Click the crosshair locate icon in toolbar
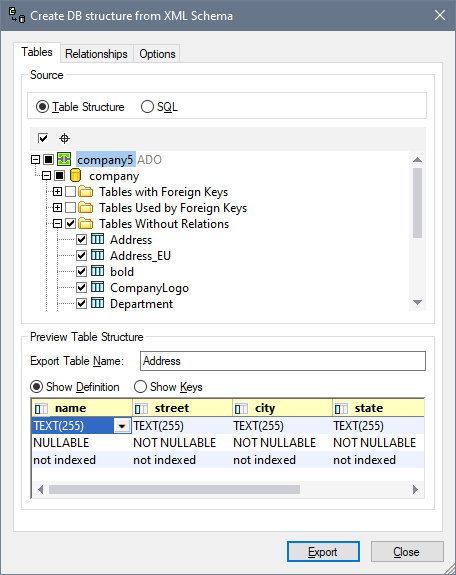Screen dimensions: 456x575 coord(65,139)
